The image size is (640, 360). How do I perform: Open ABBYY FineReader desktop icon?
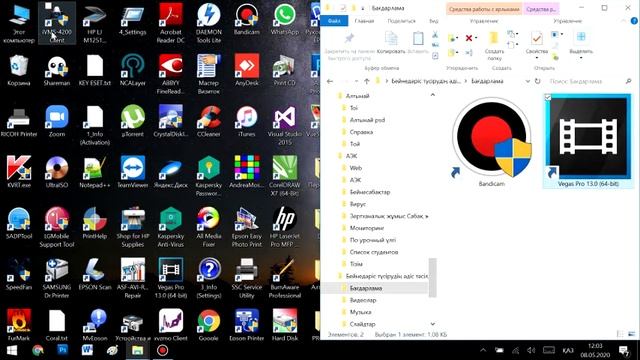(171, 74)
